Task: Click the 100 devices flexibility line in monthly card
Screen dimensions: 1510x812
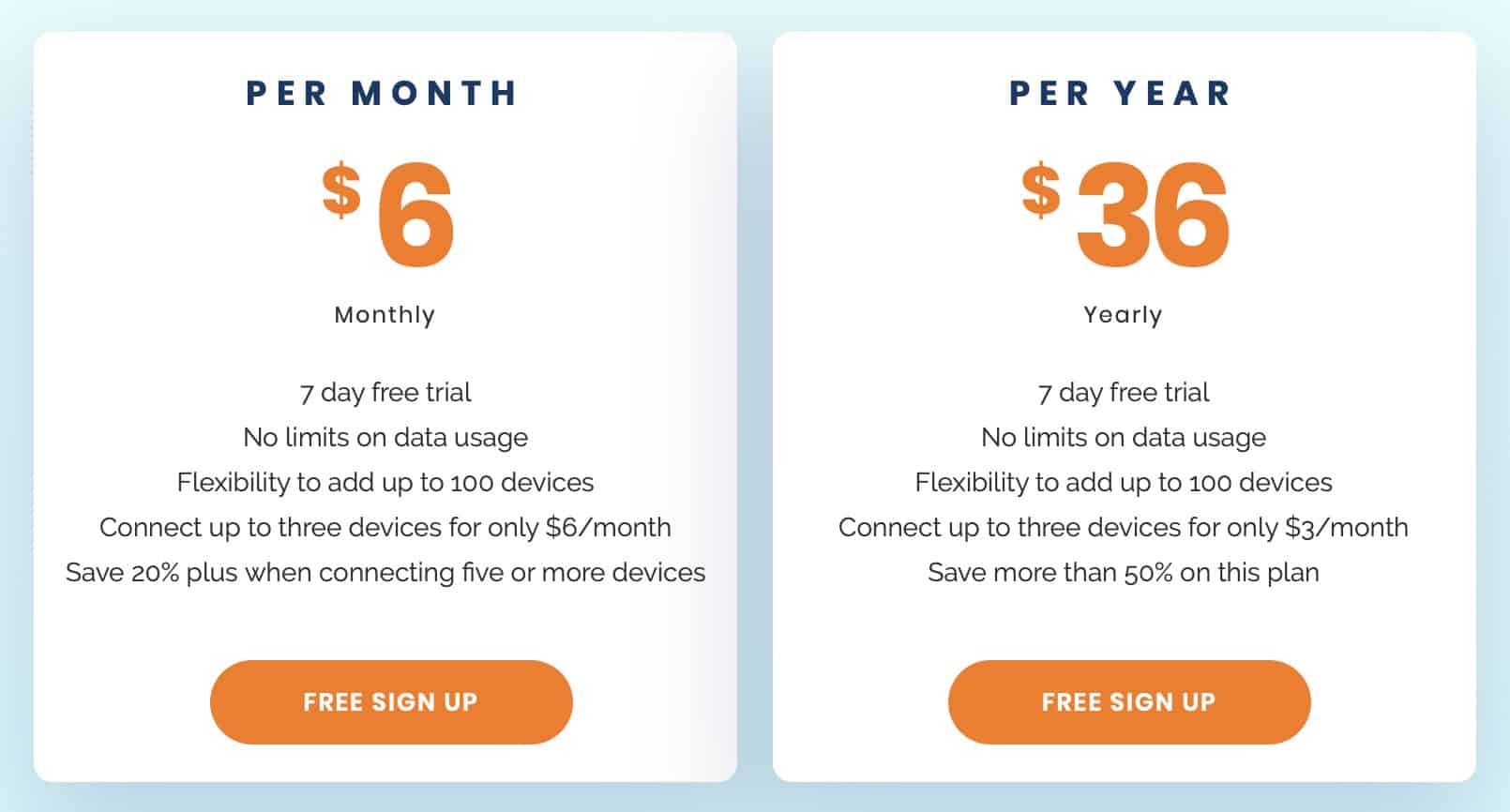Action: (385, 482)
